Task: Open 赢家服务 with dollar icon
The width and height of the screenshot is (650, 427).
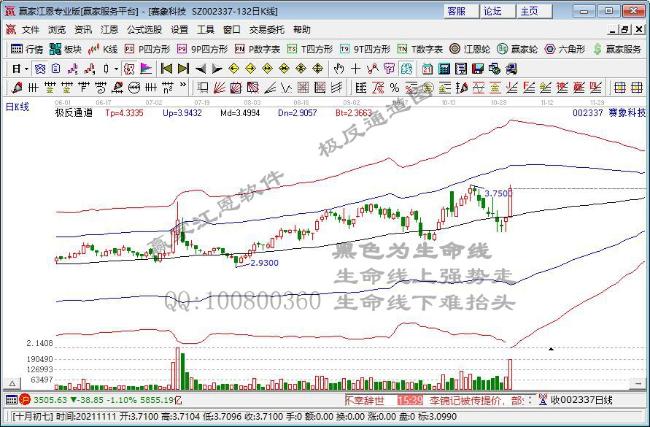Action: (617, 49)
